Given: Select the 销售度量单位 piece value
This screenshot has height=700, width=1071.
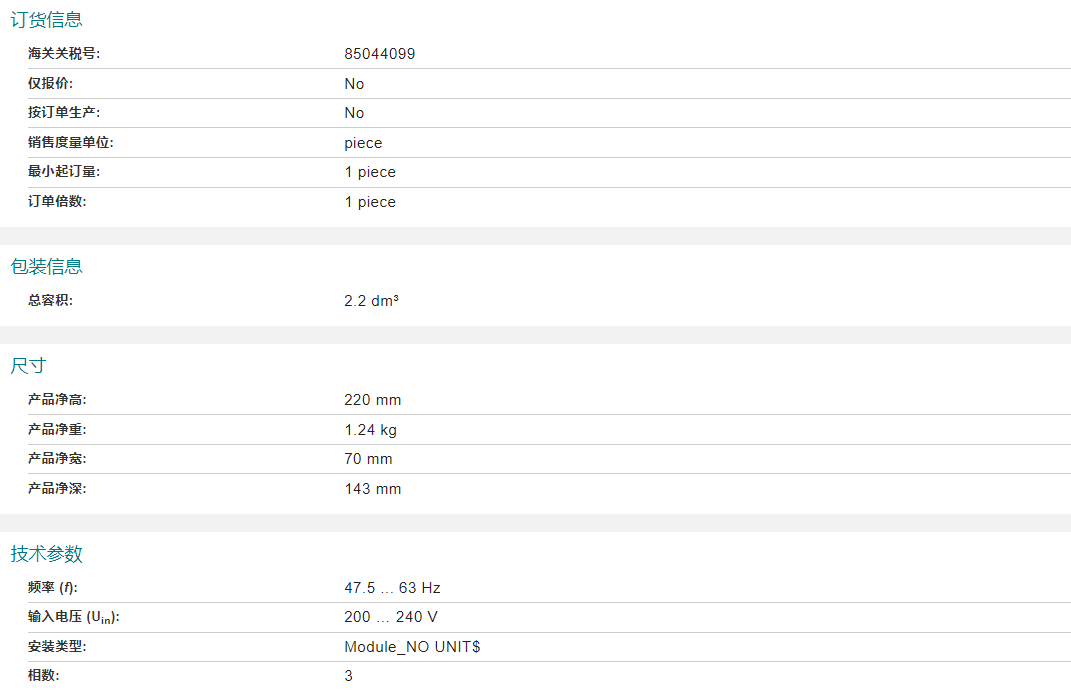Looking at the screenshot, I should pyautogui.click(x=363, y=143).
